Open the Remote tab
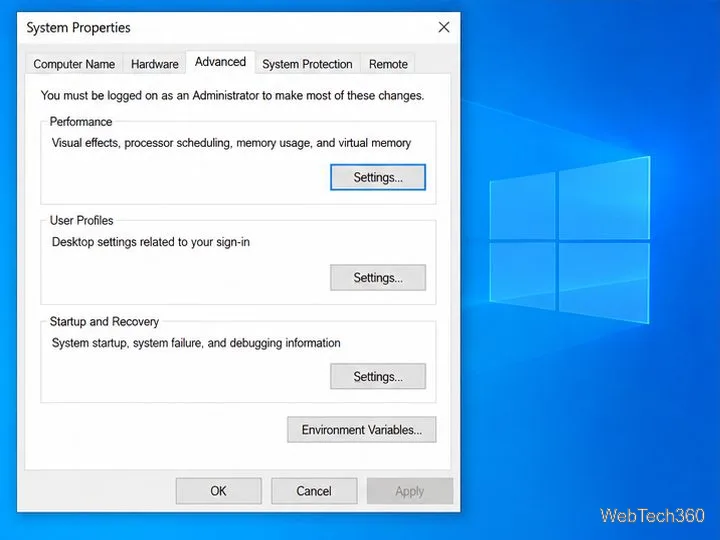 (x=388, y=64)
